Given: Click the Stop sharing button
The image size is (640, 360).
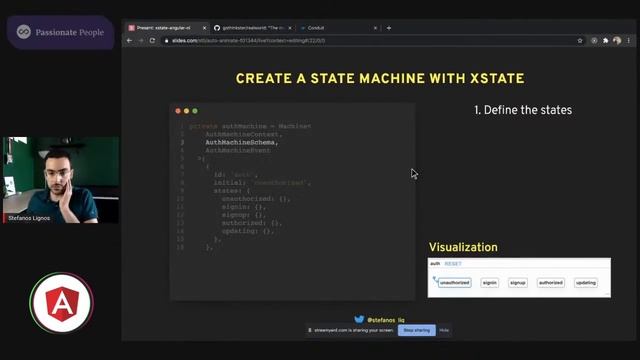Looking at the screenshot, I should (416, 330).
